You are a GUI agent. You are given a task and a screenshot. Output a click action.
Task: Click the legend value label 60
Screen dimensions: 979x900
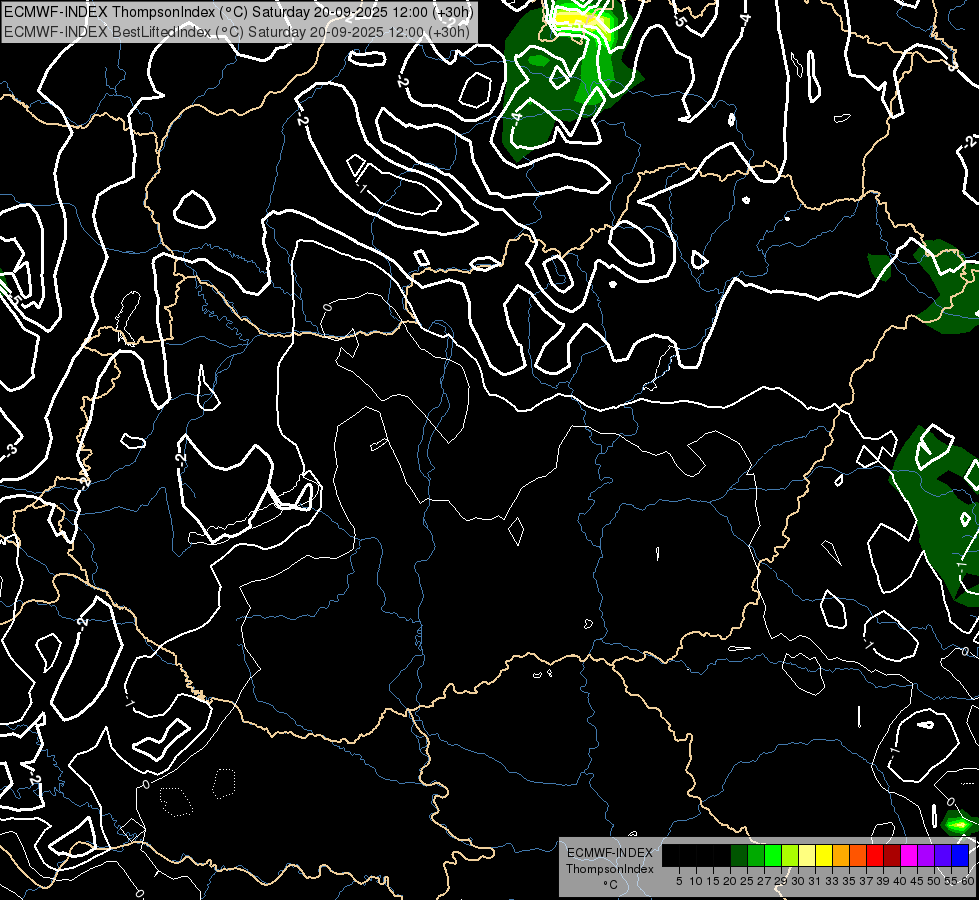(x=967, y=881)
